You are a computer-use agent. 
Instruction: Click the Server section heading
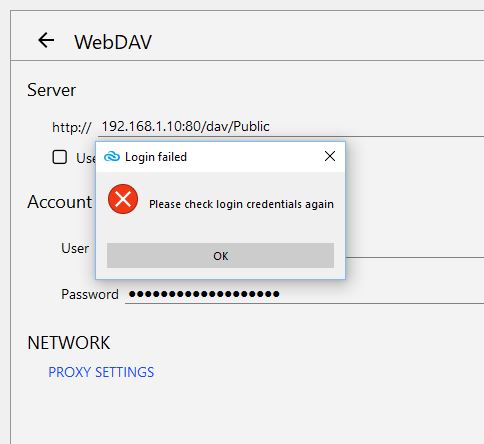[51, 90]
